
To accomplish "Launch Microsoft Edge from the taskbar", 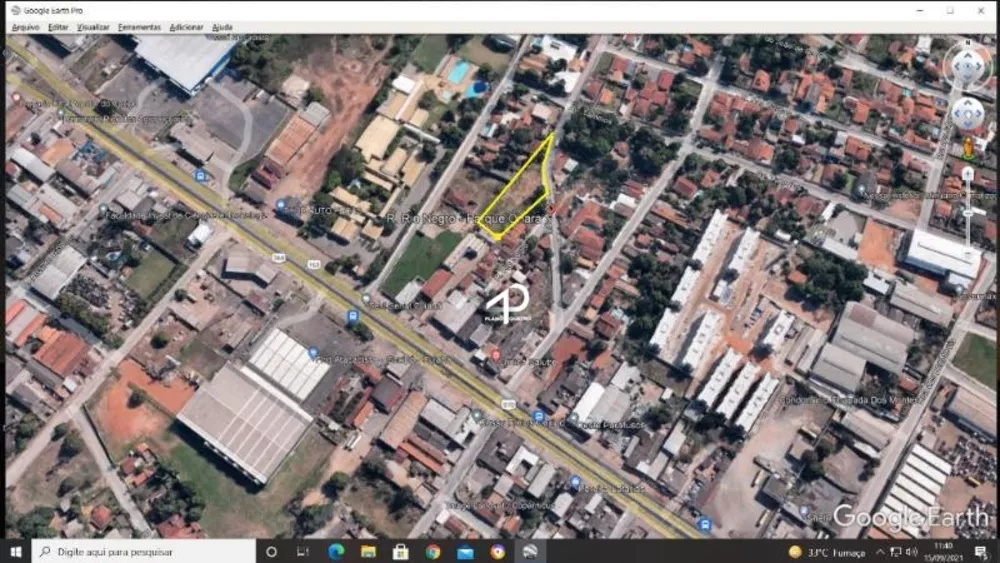I will [336, 552].
